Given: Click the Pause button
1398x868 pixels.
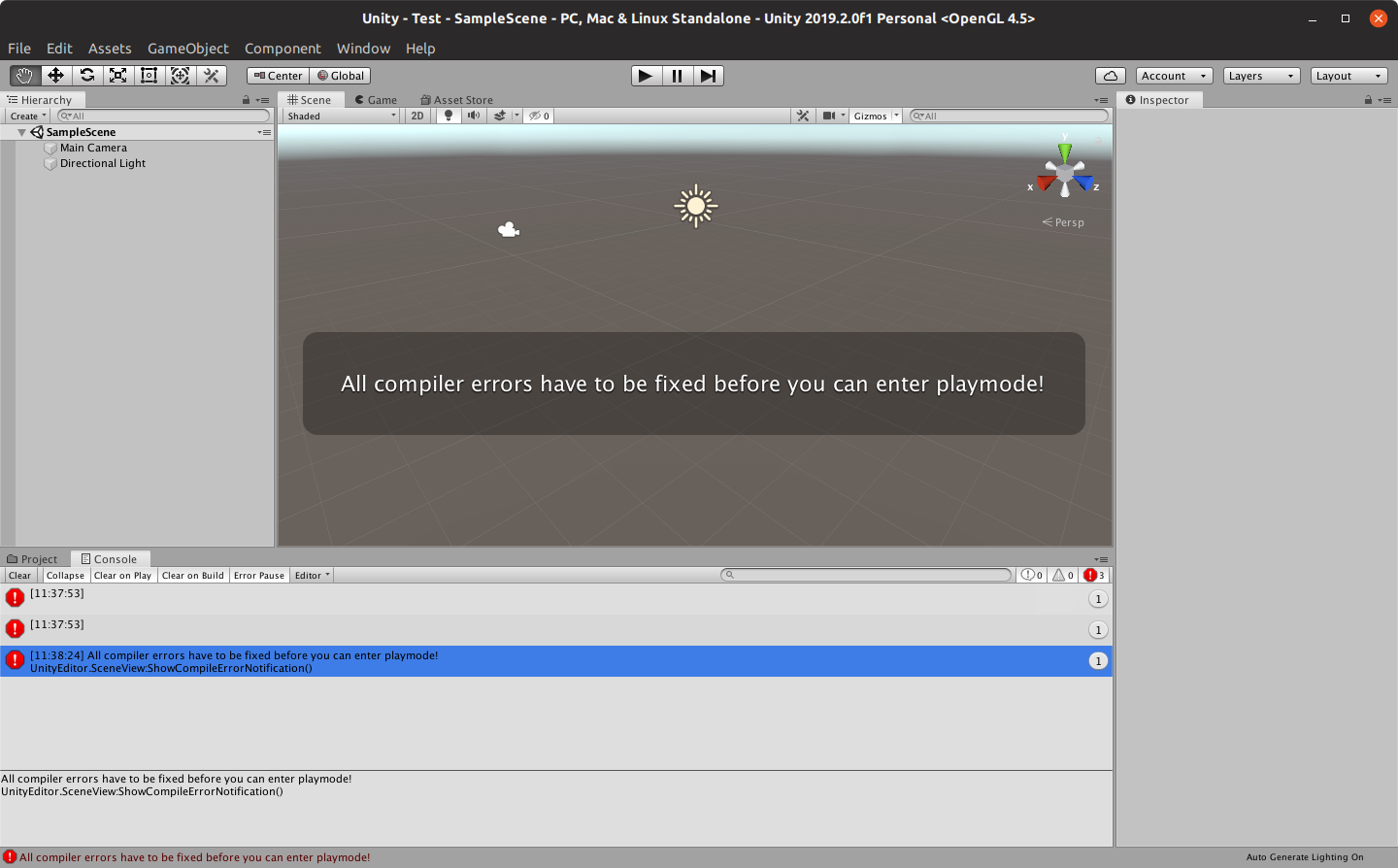Looking at the screenshot, I should point(678,76).
